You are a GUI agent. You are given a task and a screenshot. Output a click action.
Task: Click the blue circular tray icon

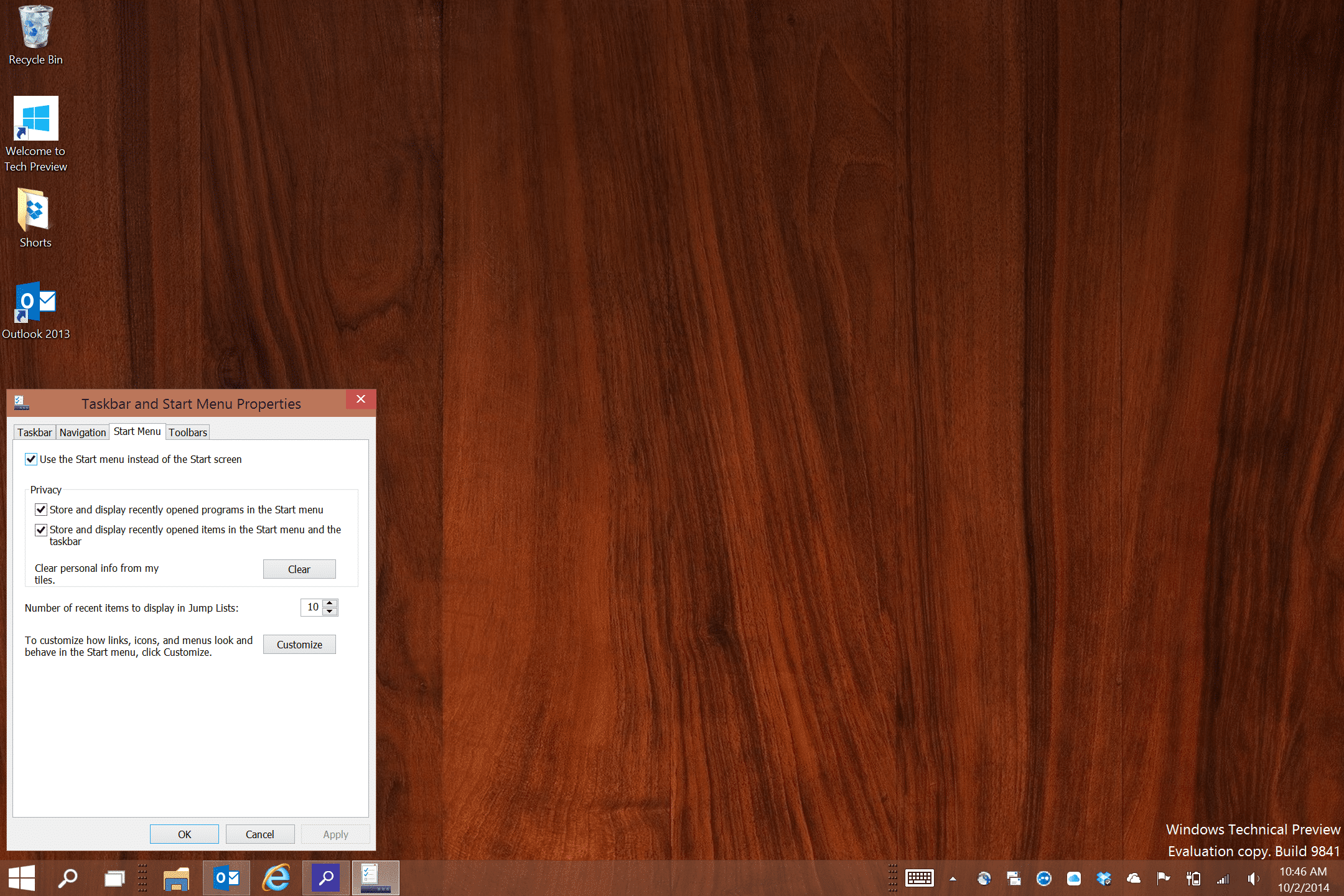coord(1043,878)
